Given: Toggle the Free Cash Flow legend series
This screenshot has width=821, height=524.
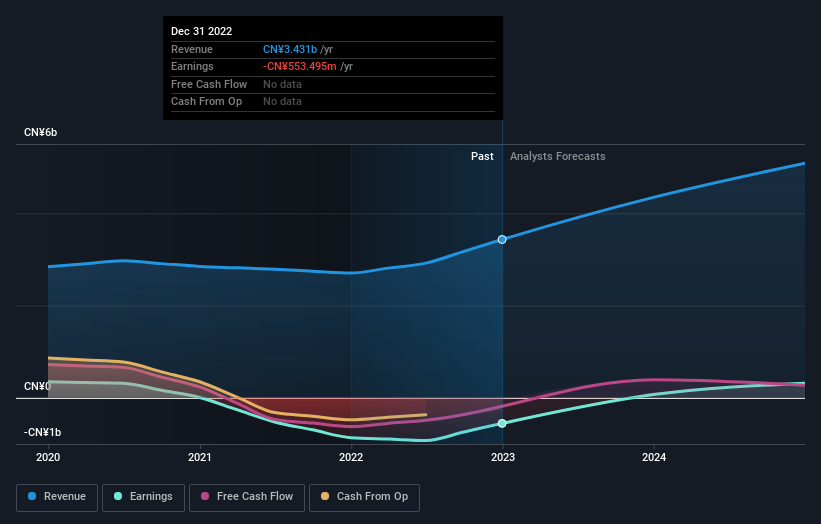Looking at the screenshot, I should pos(247,497).
